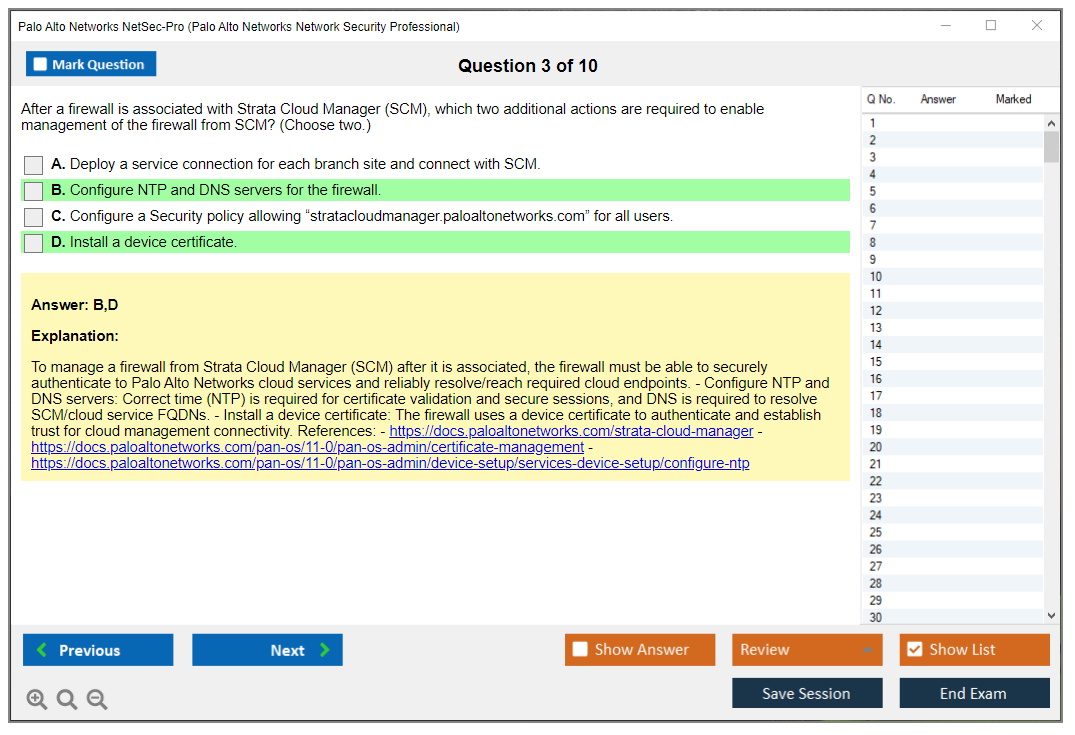Go to the previous question
Screen dimensions: 1075x735
point(98,650)
